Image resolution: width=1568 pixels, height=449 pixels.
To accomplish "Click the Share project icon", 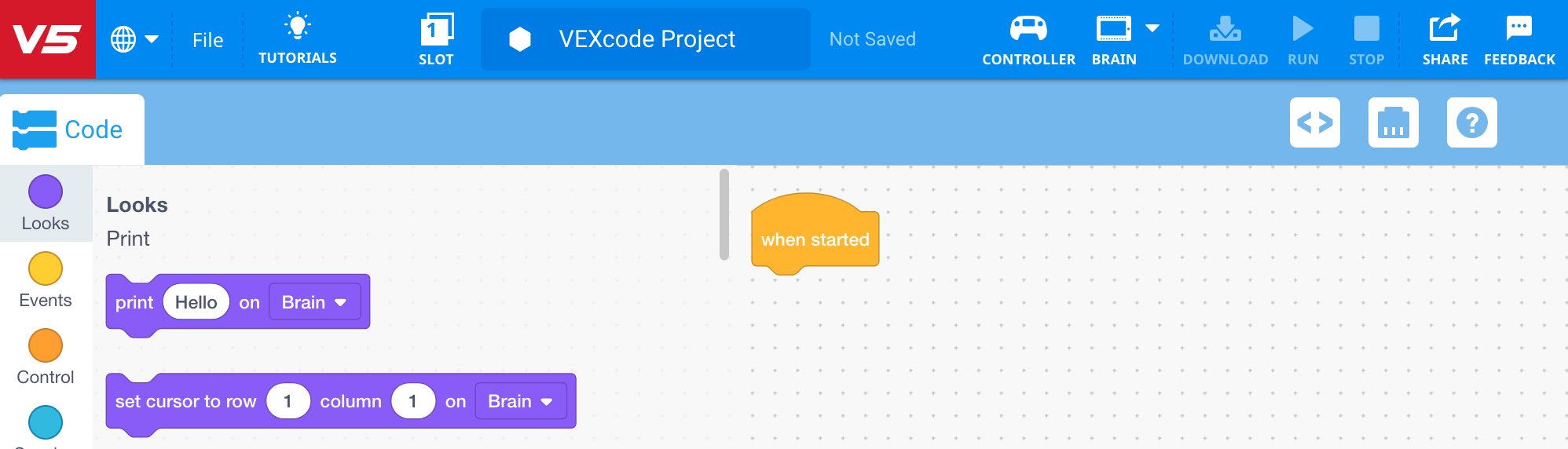I will [x=1444, y=29].
